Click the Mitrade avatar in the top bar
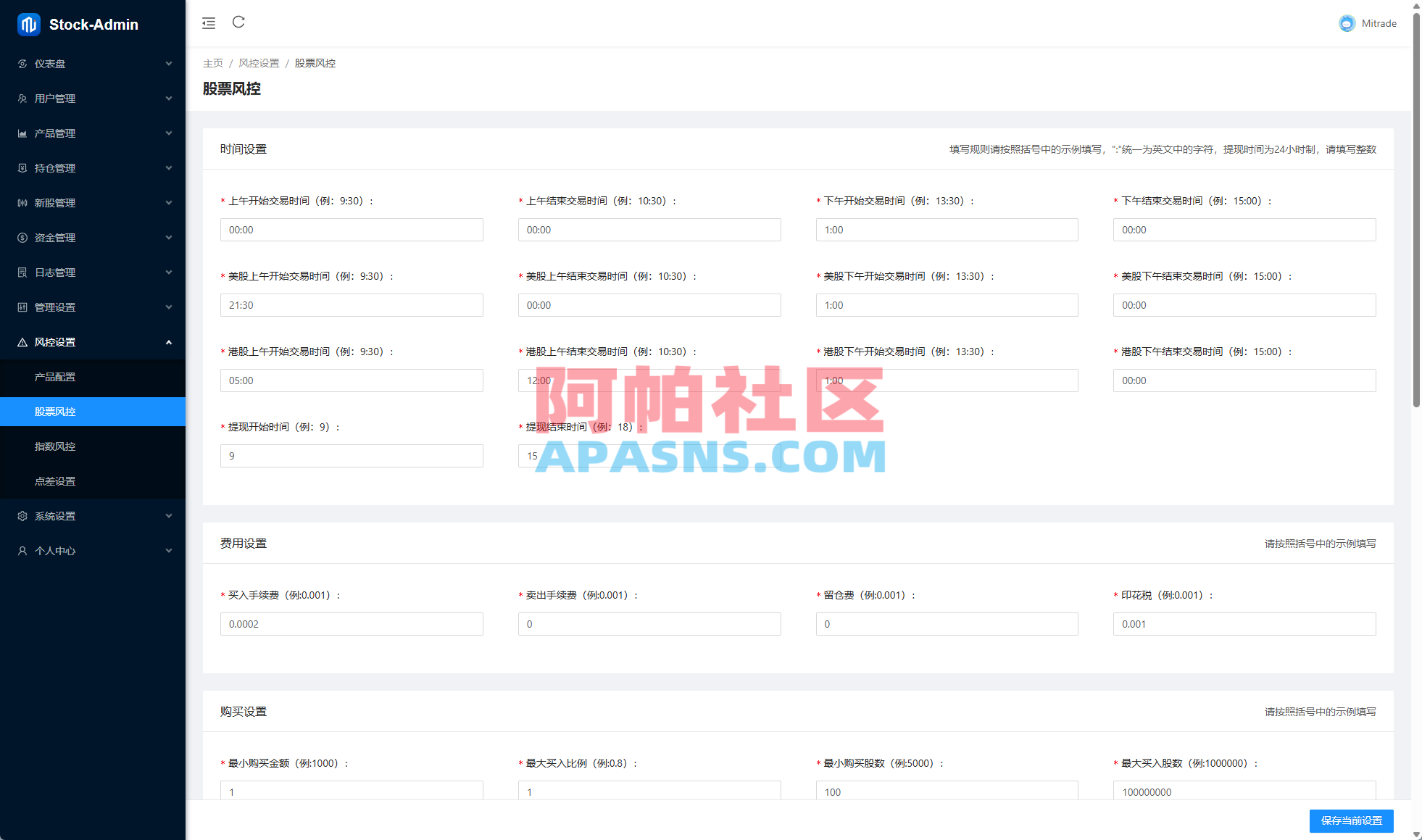Viewport: 1422px width, 840px height. tap(1347, 23)
